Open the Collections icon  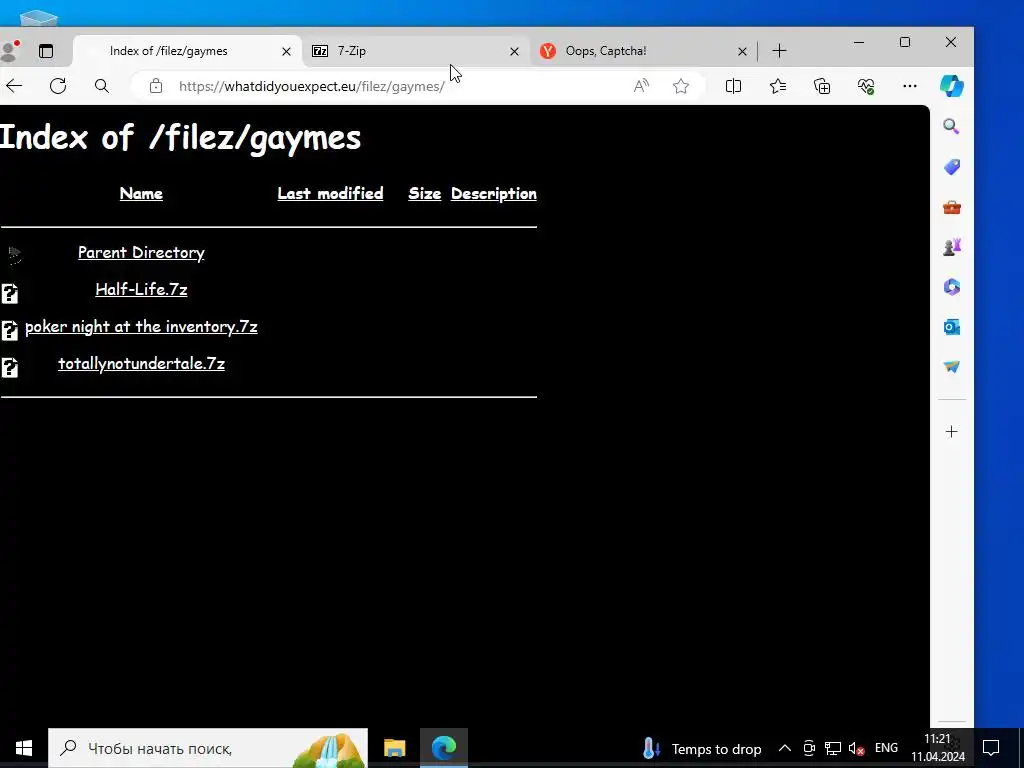(822, 86)
